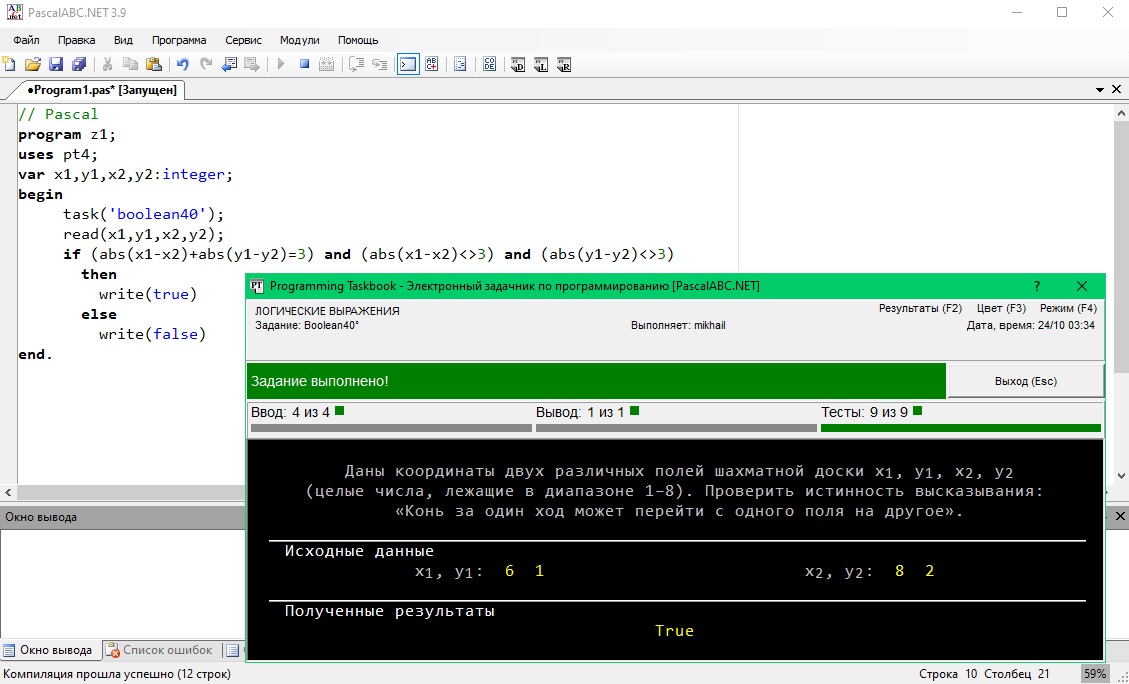Toggle the output window toolbar button
Viewport: 1129px width, 684px height.
(x=408, y=65)
